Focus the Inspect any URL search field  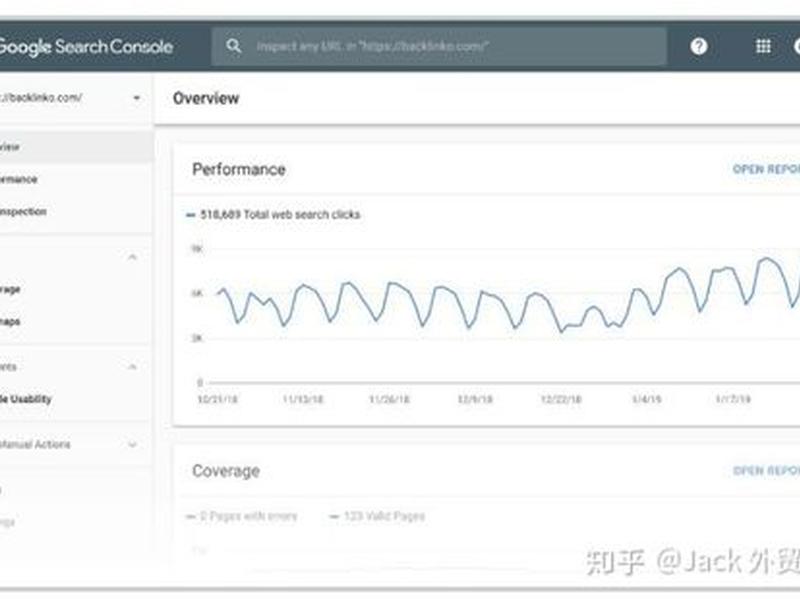(439, 46)
